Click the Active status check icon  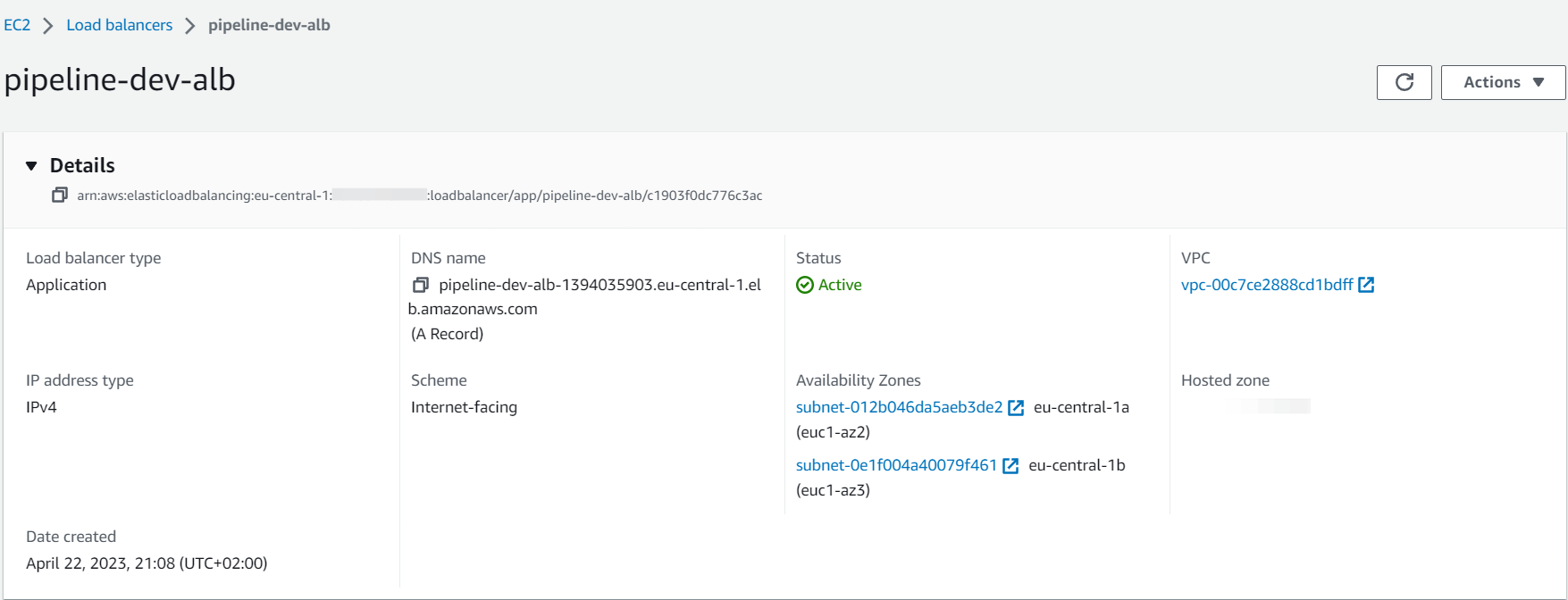pos(805,285)
